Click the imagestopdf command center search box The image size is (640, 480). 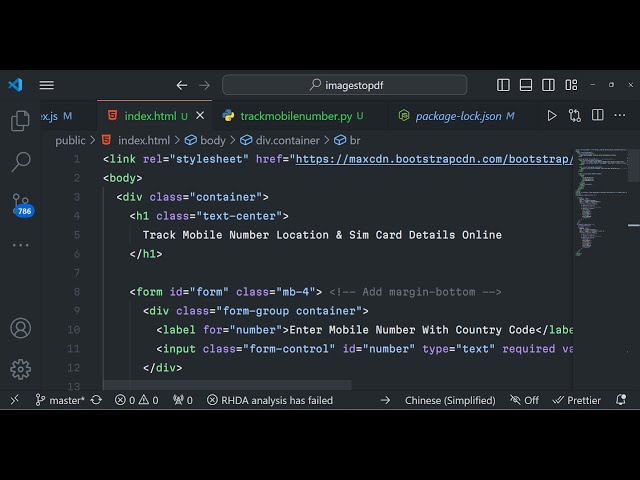(x=344, y=85)
